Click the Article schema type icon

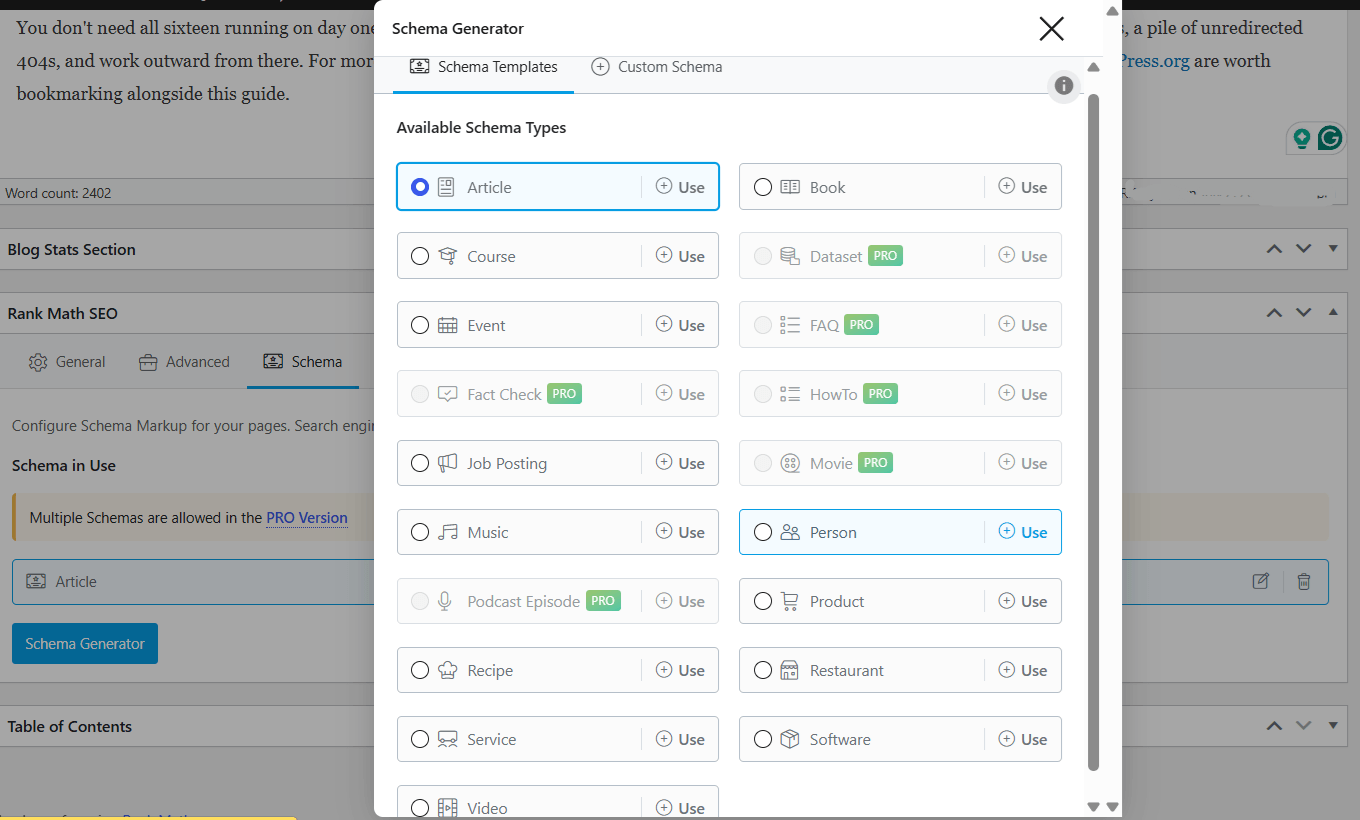[447, 187]
